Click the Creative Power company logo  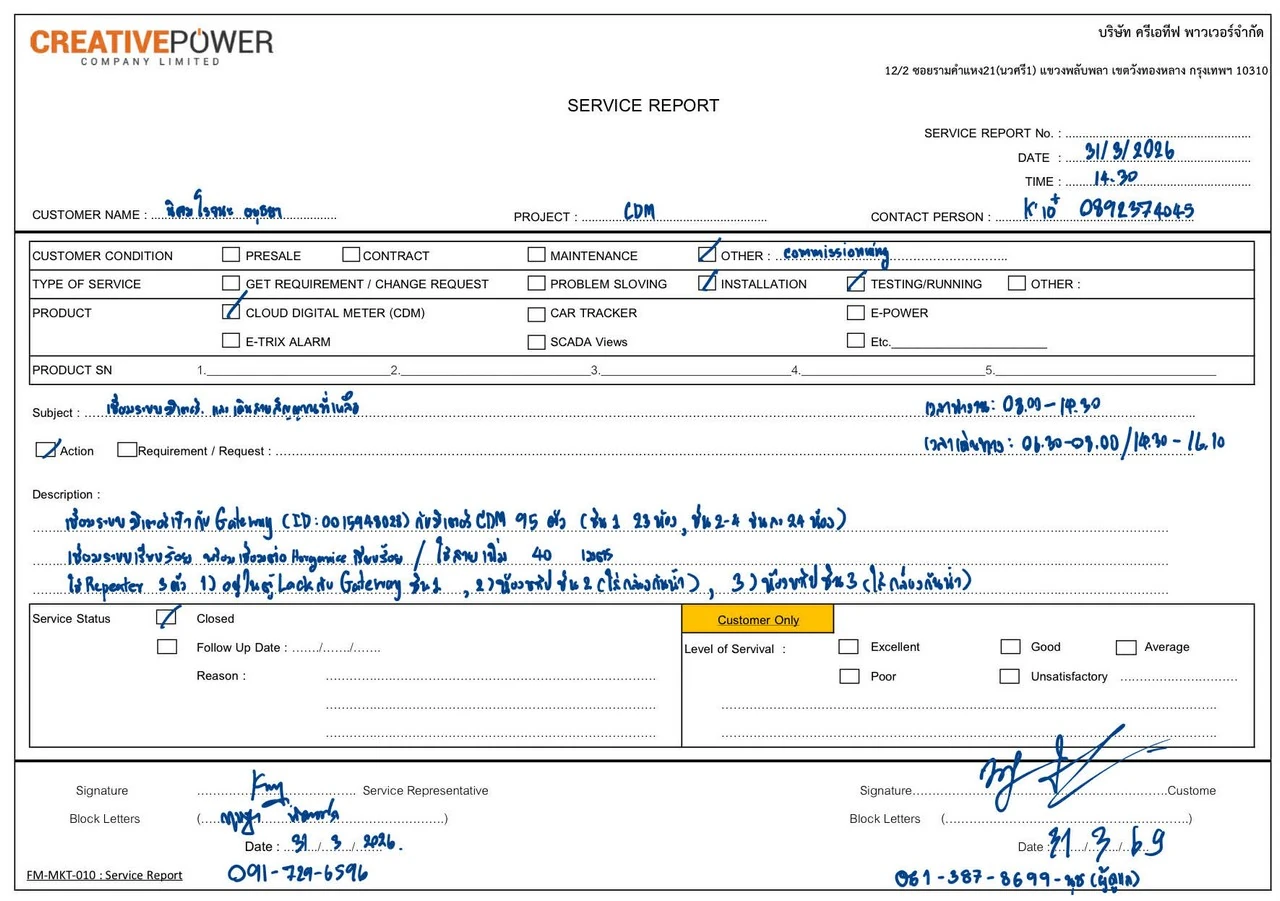tap(151, 46)
